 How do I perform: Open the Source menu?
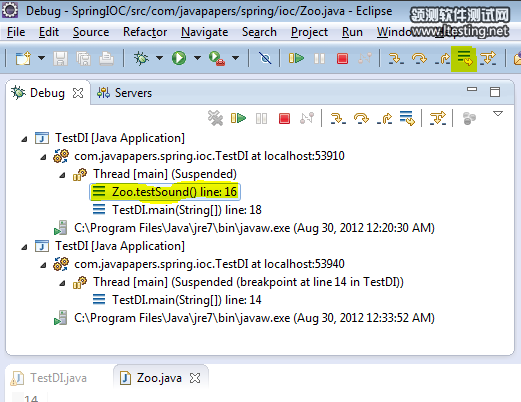point(91,32)
